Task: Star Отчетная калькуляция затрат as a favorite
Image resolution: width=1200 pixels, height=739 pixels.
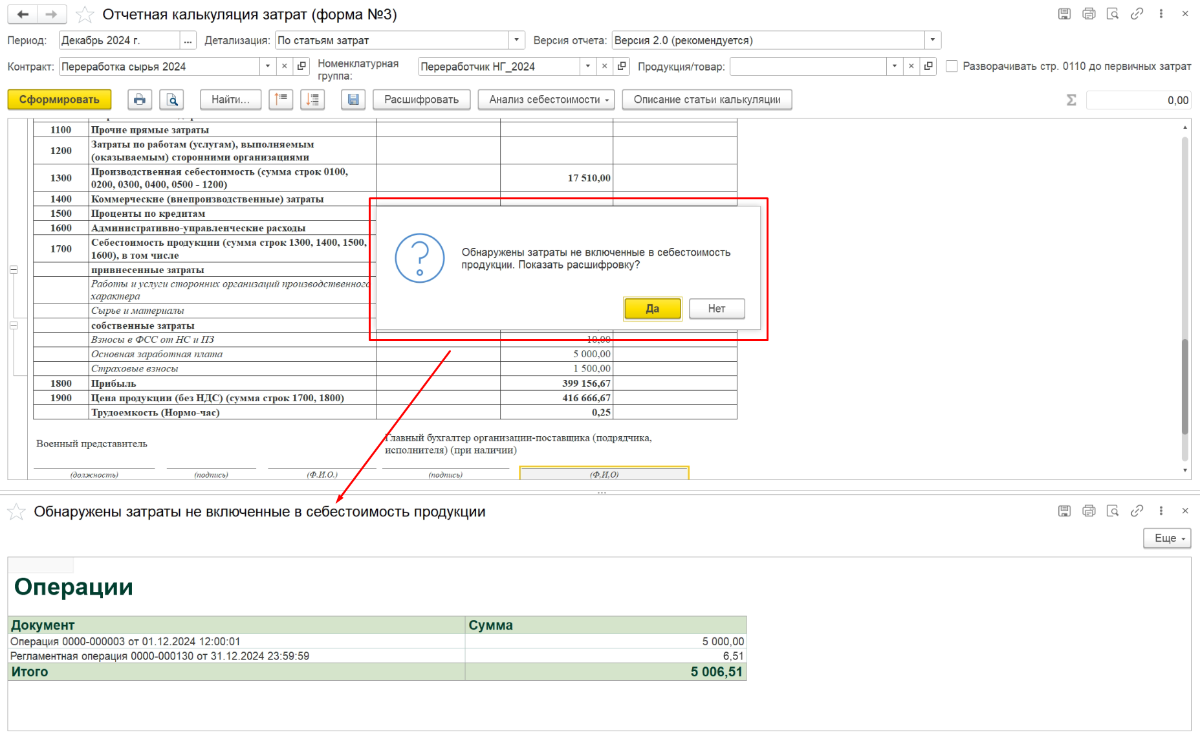Action: pyautogui.click(x=86, y=14)
